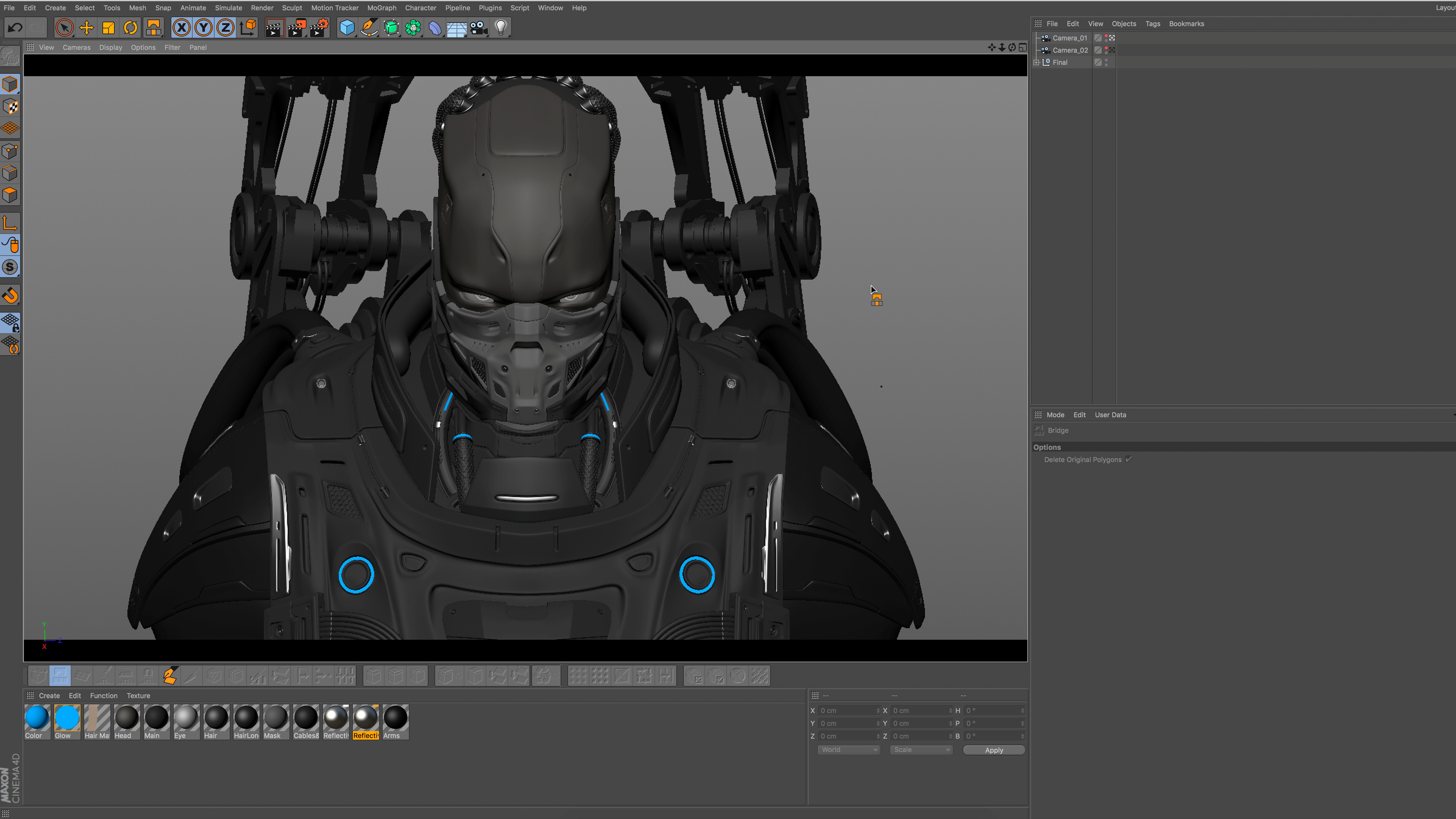This screenshot has height=819, width=1456.
Task: Open the spline Pen flyout
Action: pyautogui.click(x=369, y=27)
